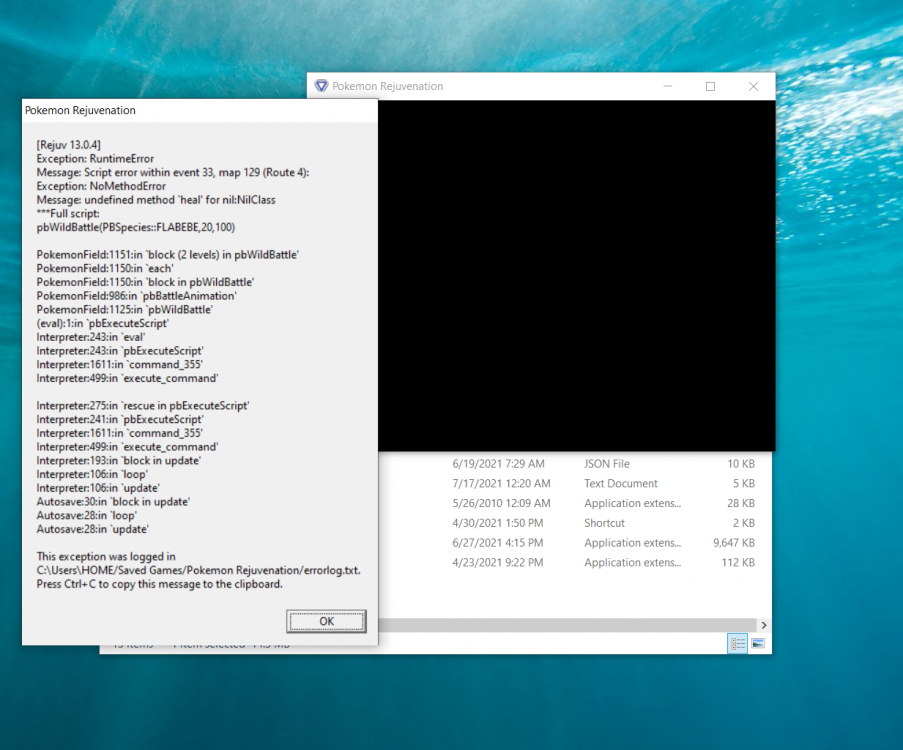903x750 pixels.
Task: Switch file list to large thumbnails view icon
Action: 758,644
